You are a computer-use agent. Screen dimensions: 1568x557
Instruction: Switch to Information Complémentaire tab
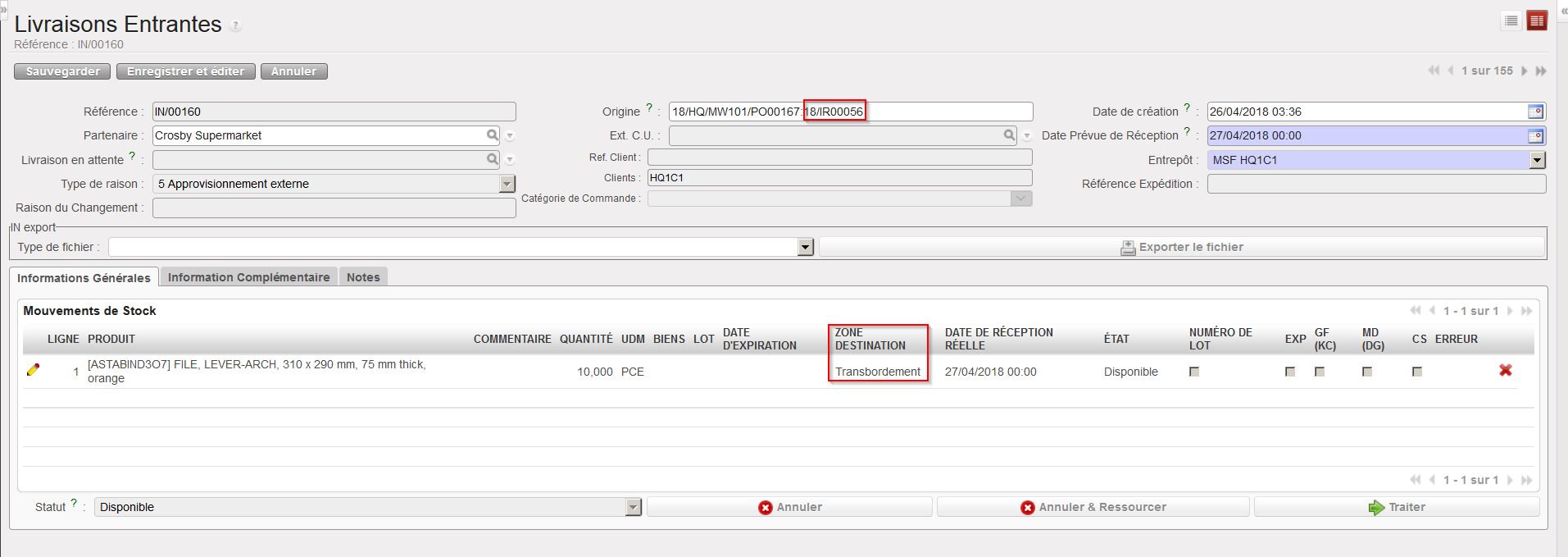coord(248,277)
